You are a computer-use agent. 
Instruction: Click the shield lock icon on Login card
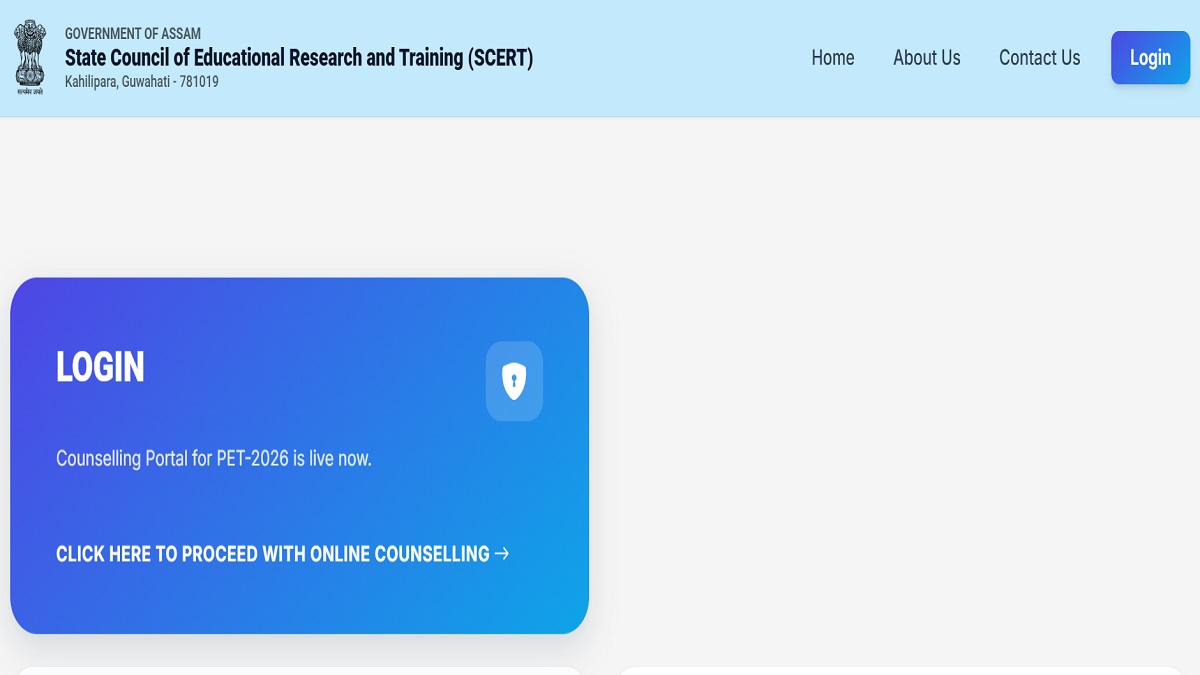coord(514,381)
